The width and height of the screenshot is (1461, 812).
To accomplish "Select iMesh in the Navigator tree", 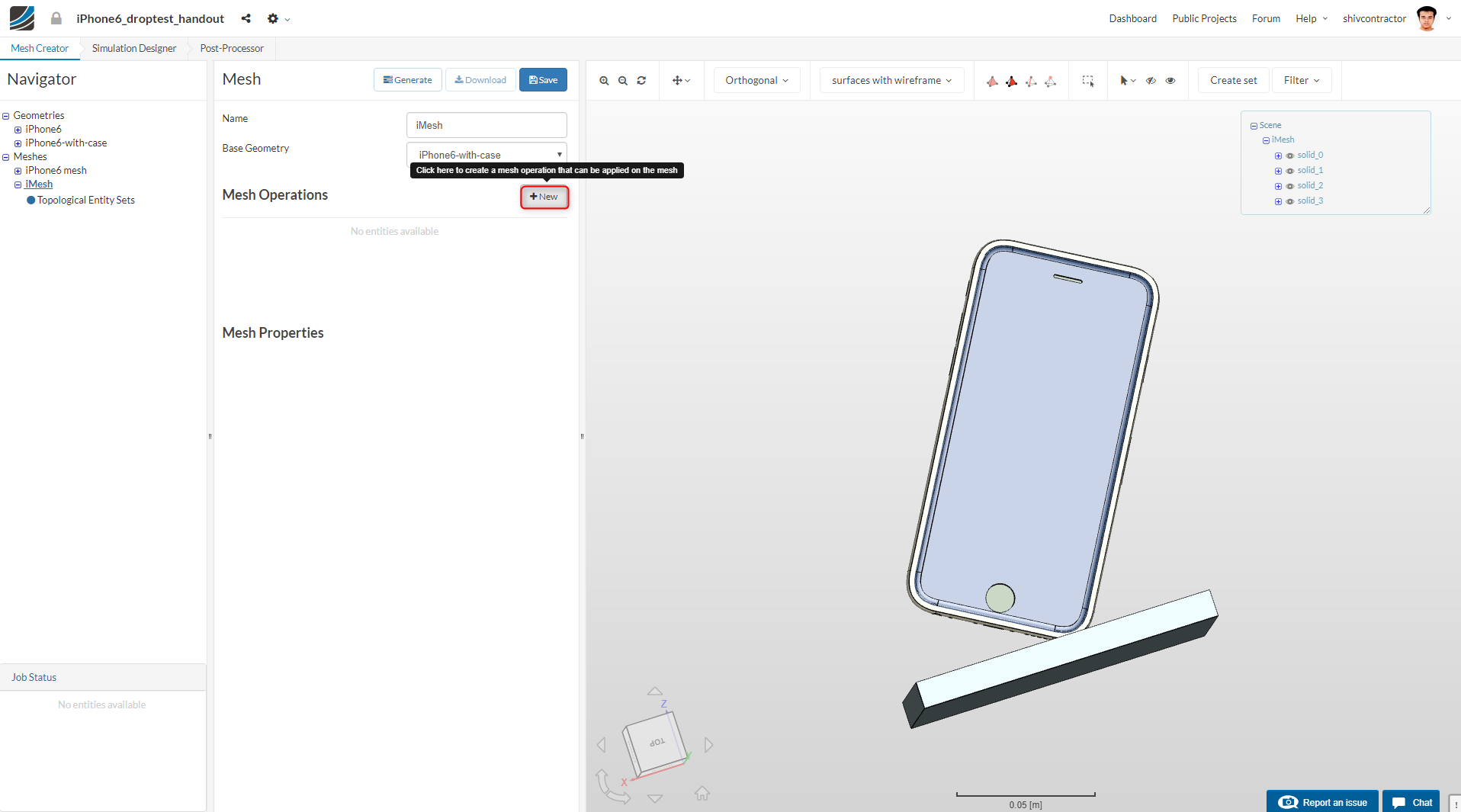I will tap(39, 185).
